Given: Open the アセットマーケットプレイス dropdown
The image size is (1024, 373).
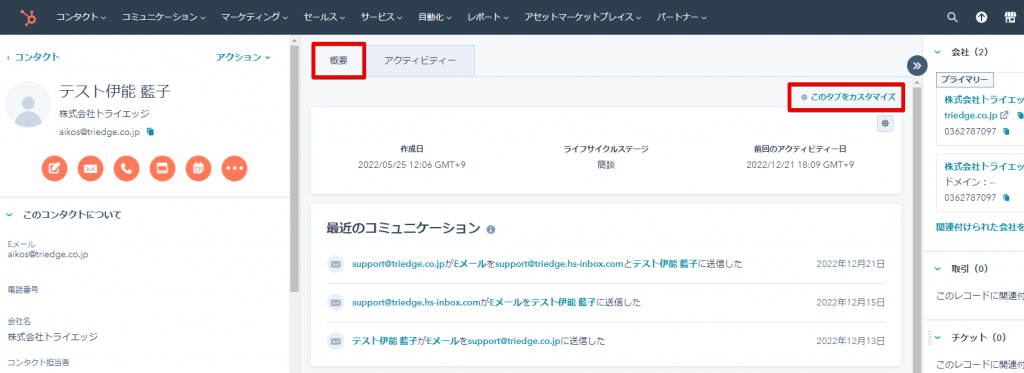Looking at the screenshot, I should [x=583, y=18].
